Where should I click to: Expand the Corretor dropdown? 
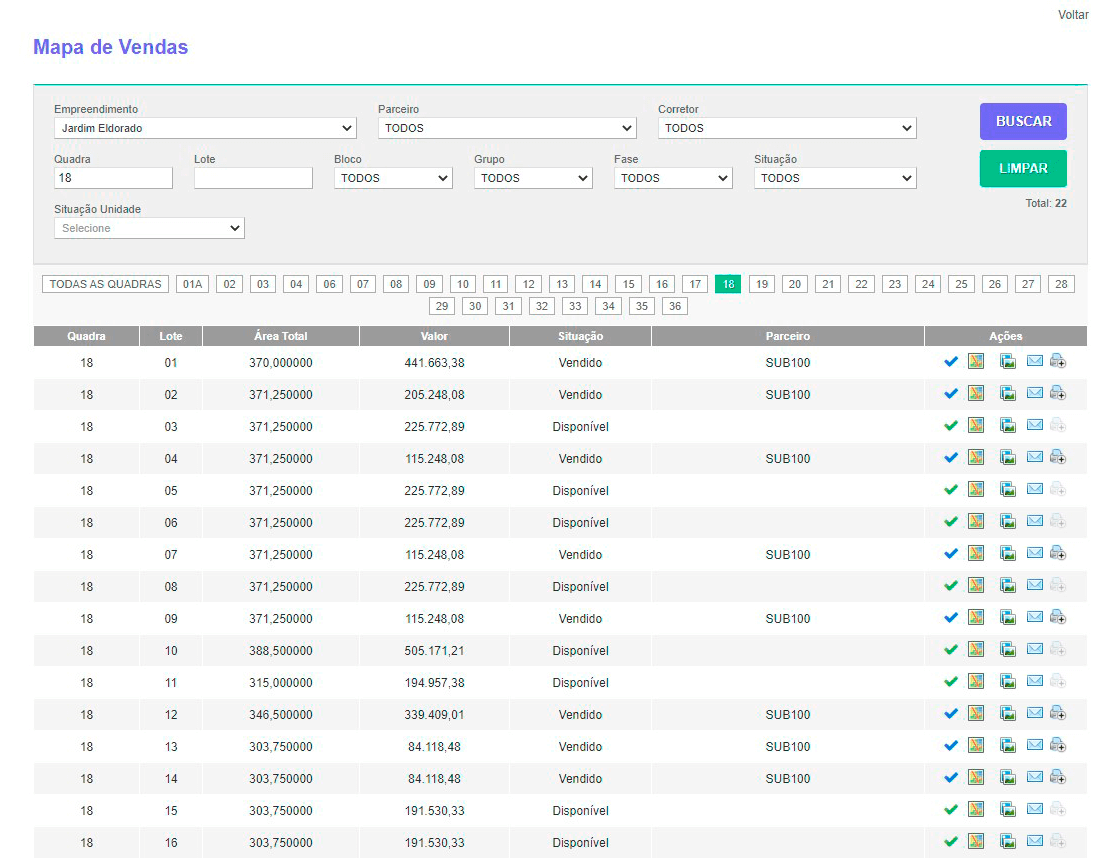click(x=787, y=128)
